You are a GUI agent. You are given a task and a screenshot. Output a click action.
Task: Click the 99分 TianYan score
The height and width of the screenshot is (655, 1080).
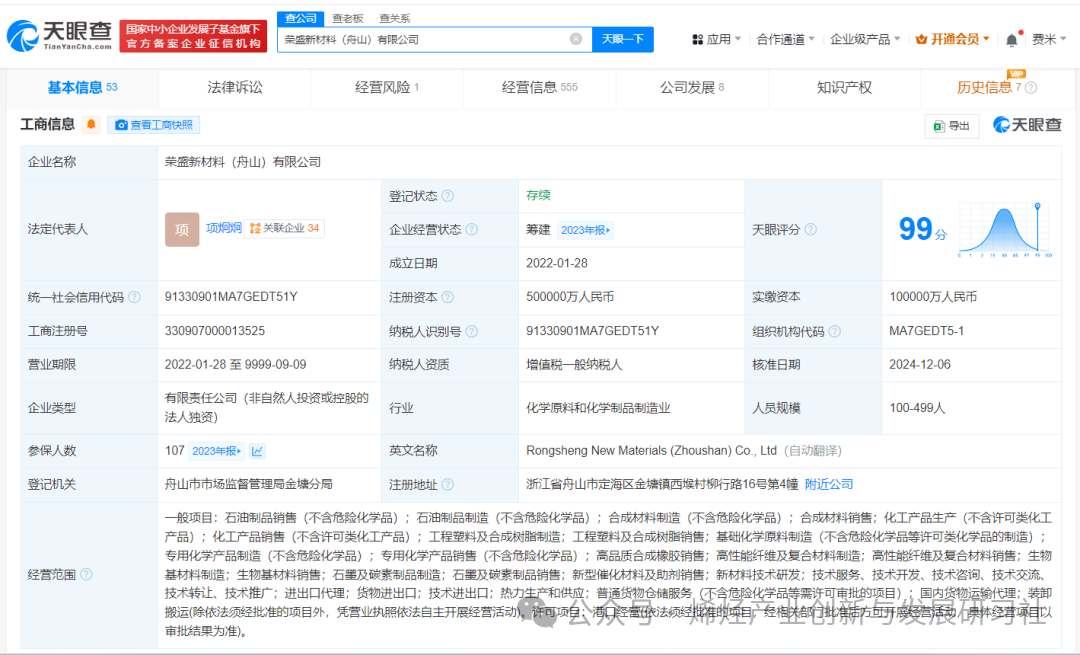[x=922, y=229]
